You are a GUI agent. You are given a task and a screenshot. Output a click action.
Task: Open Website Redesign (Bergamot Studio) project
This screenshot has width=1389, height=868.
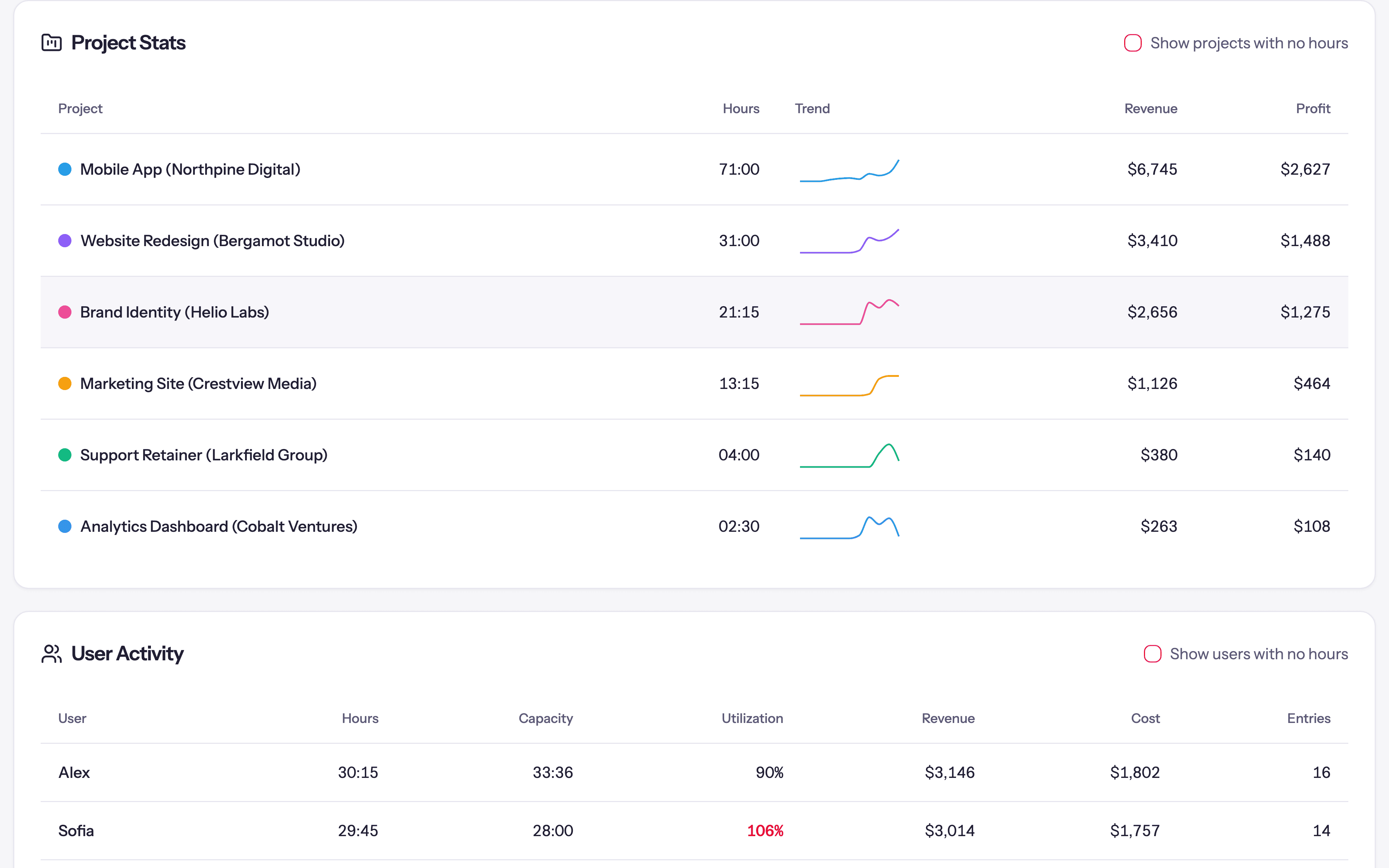tap(212, 241)
